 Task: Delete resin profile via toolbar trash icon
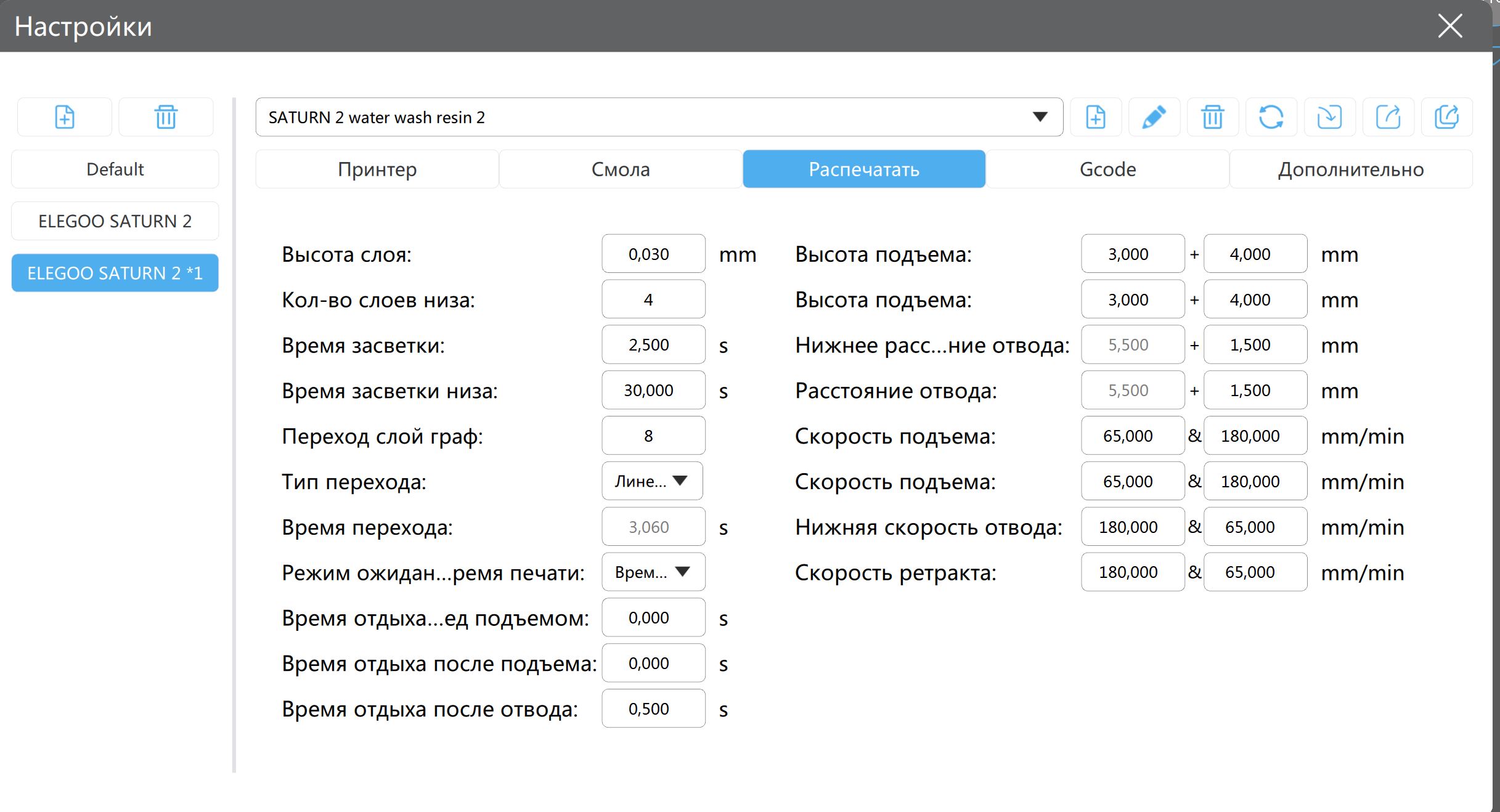pyautogui.click(x=1212, y=117)
